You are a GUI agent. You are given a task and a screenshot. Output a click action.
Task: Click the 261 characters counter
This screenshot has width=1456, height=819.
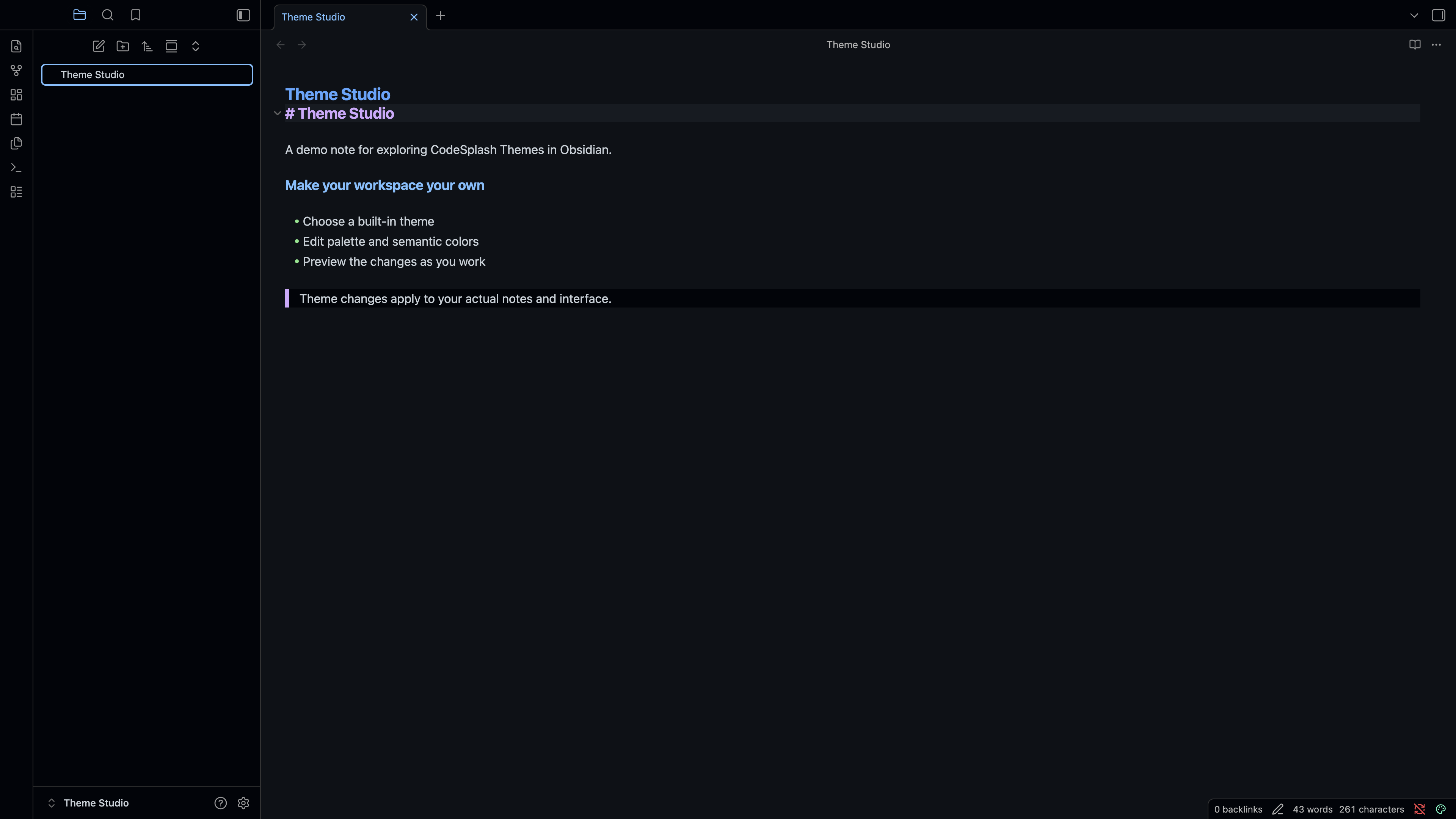point(1371,810)
